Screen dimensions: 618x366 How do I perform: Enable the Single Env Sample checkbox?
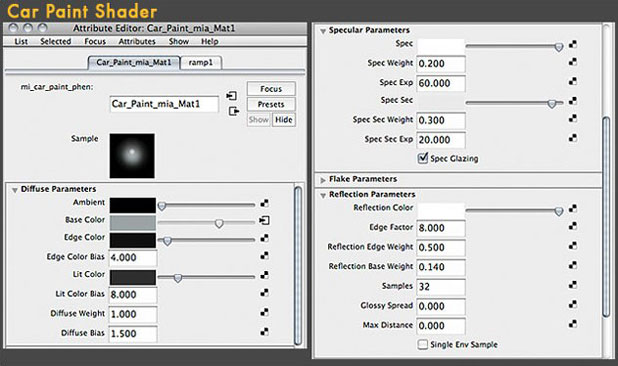click(x=423, y=344)
